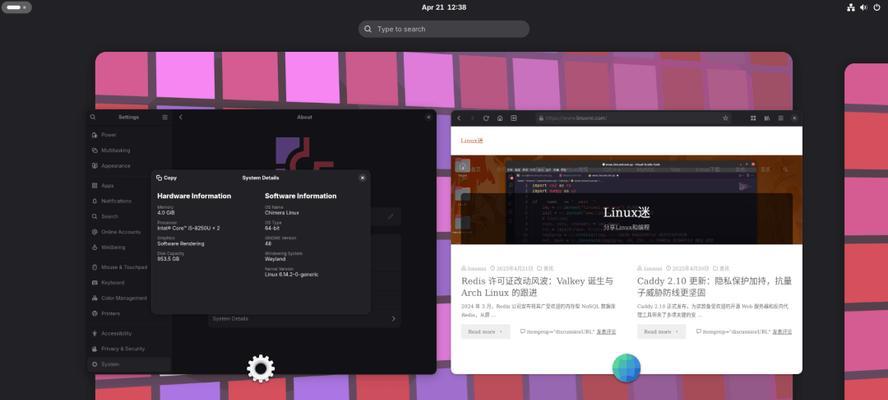Click the Chimera Linux OS name value
888x400 pixels.
(x=282, y=213)
